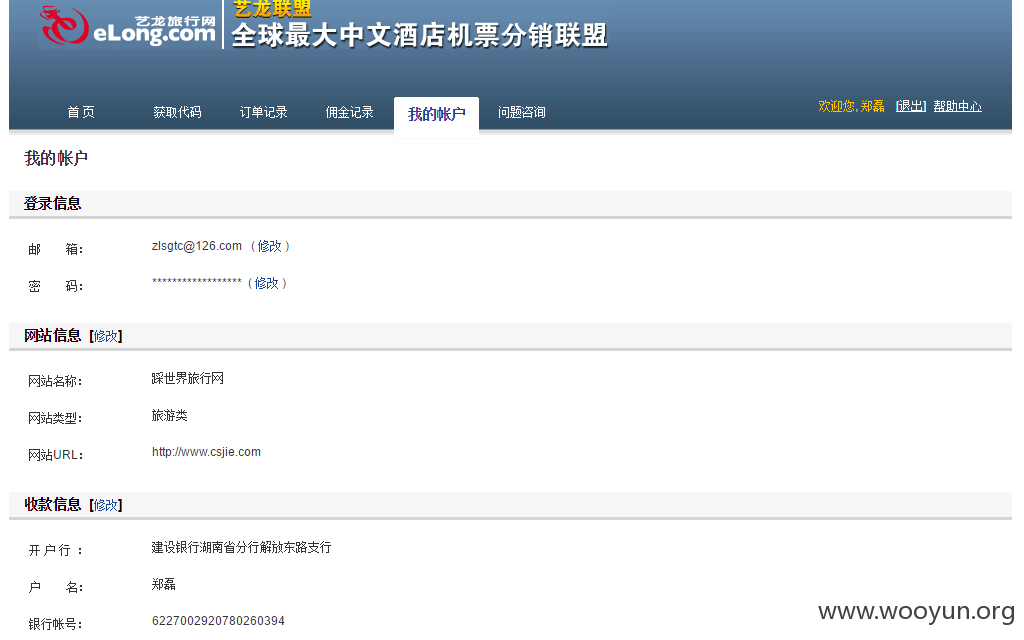
Task: Click 修改 beside 网站信息 heading
Action: pos(105,336)
